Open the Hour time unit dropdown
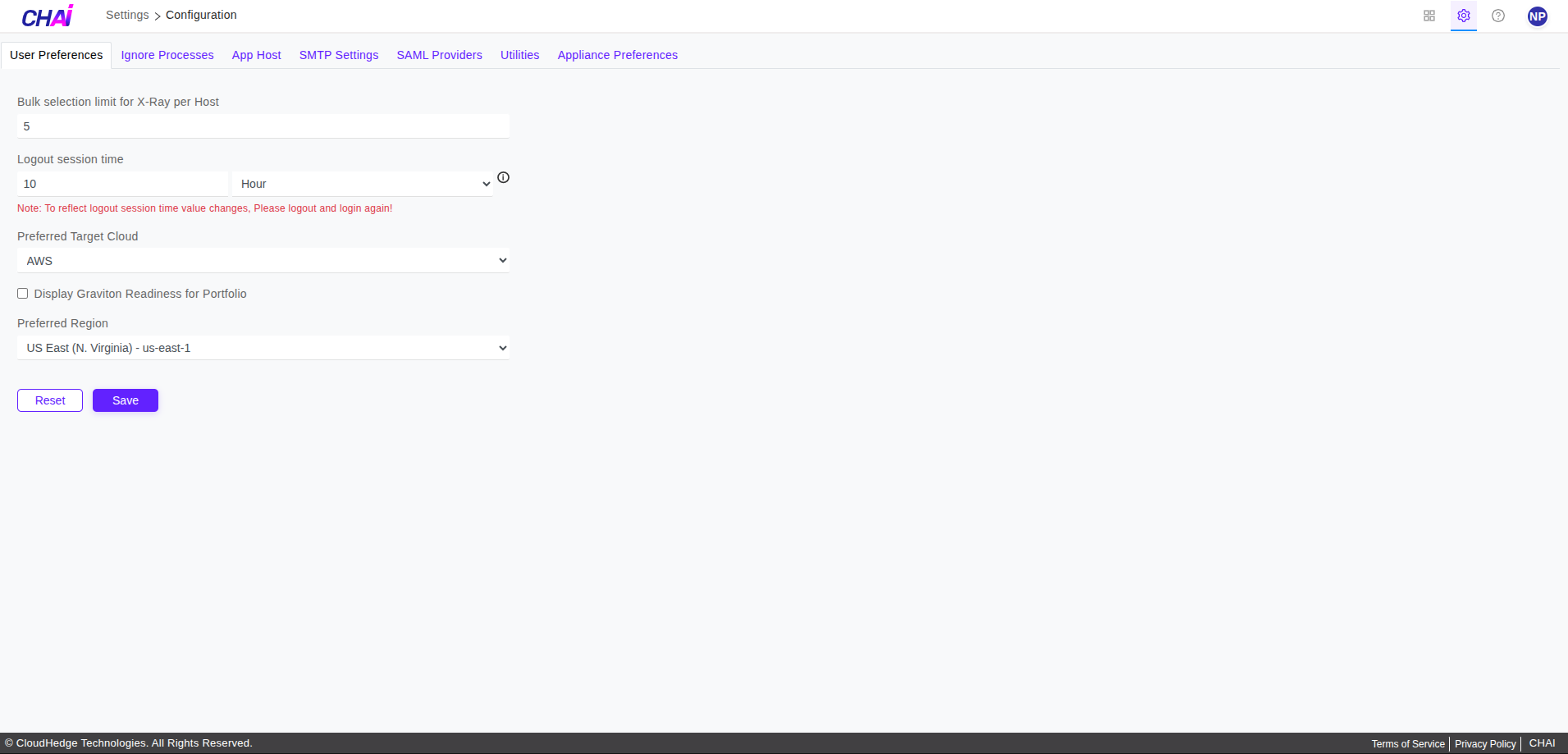The width and height of the screenshot is (1568, 754). coord(363,183)
